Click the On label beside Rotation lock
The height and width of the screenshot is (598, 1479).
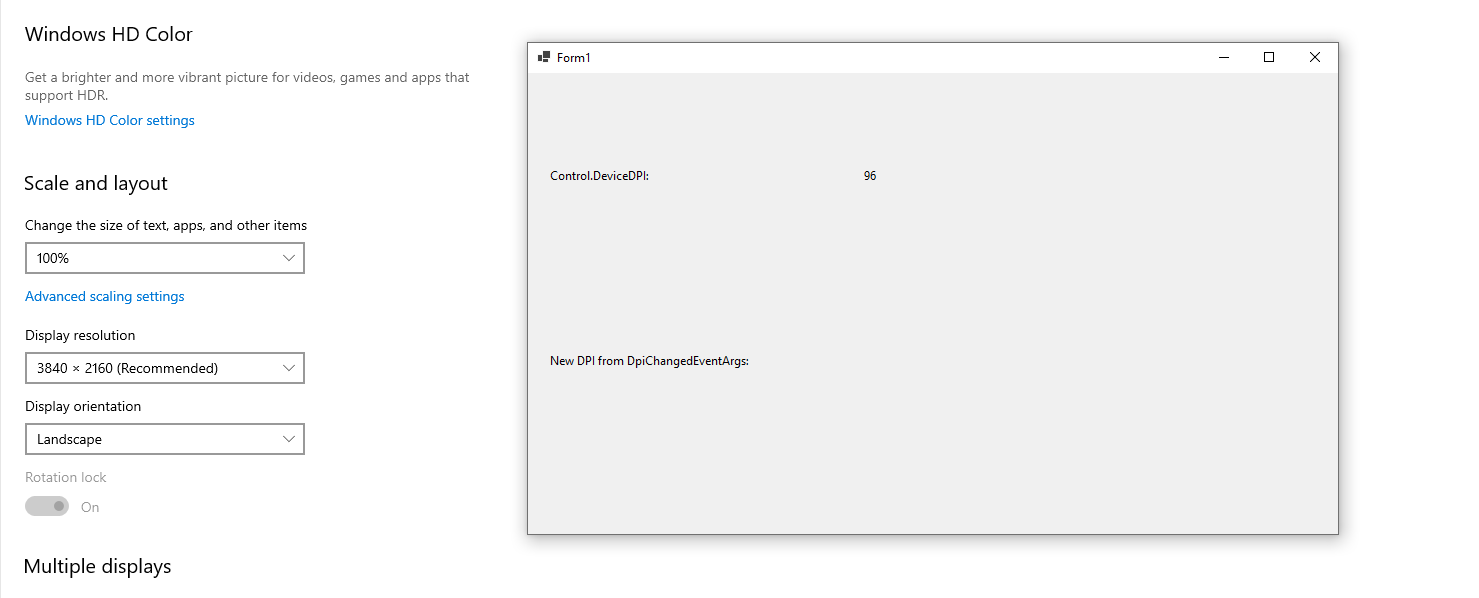(x=90, y=507)
